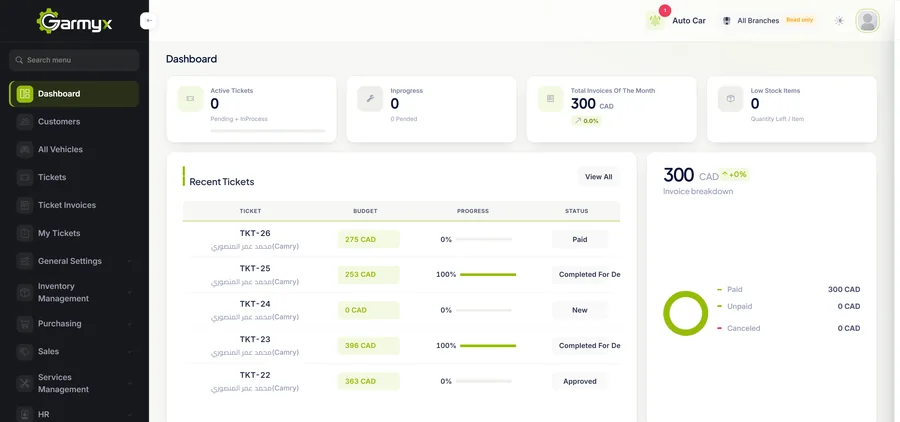Open Ticket Invoices menu item
The height and width of the screenshot is (422, 900).
pos(74,205)
